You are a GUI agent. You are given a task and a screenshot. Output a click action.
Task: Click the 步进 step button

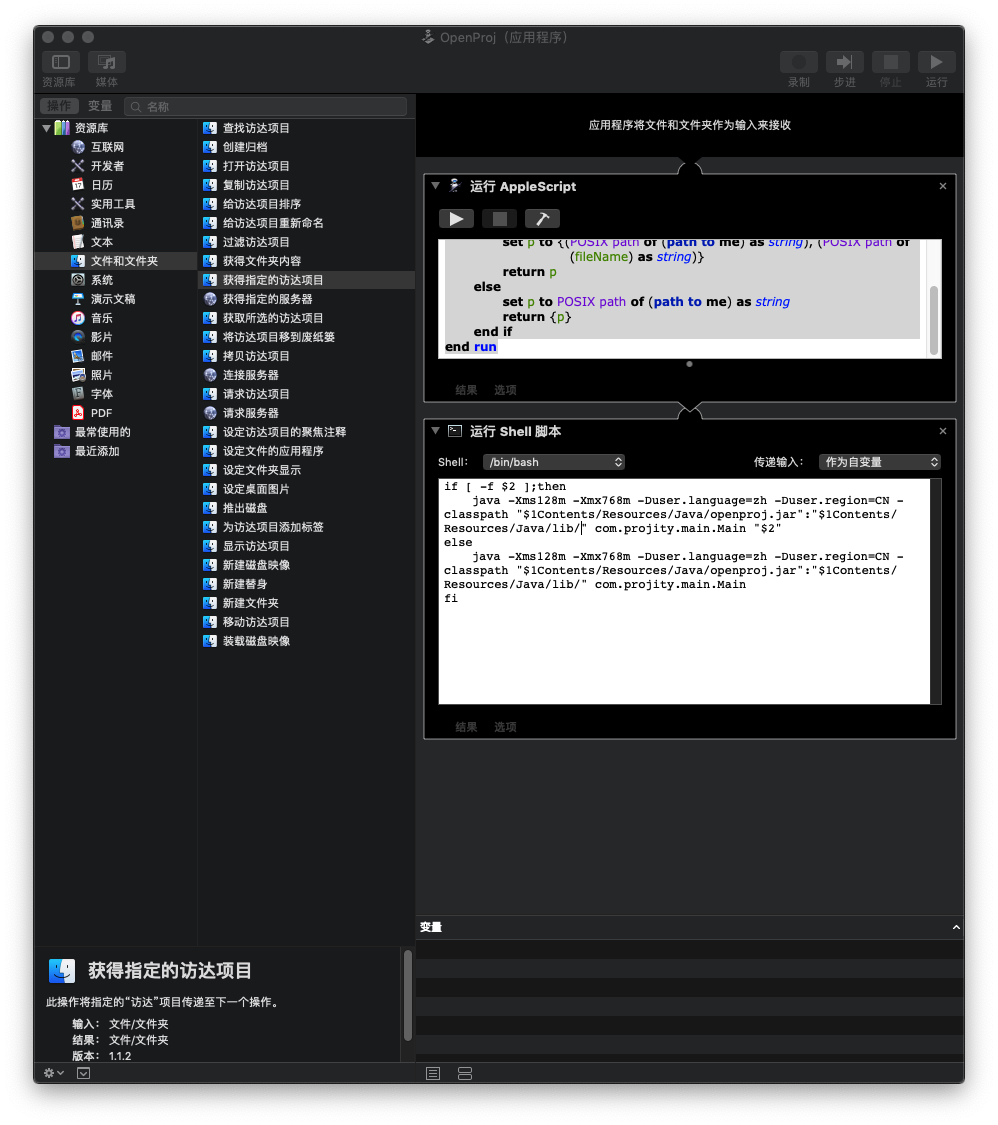coord(844,62)
